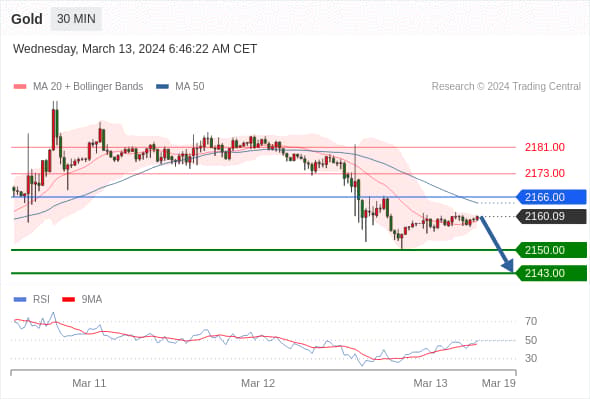Click the blue downward forecast arrow
The height and width of the screenshot is (400, 590).
(497, 244)
